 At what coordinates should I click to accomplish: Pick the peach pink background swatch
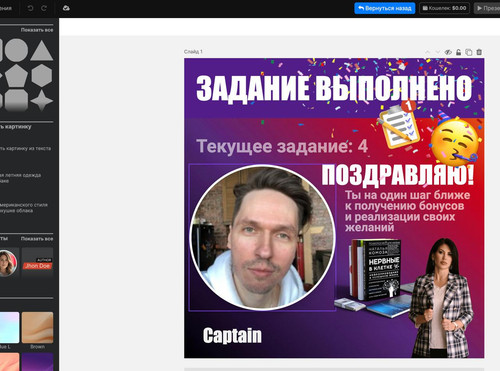(x=9, y=362)
